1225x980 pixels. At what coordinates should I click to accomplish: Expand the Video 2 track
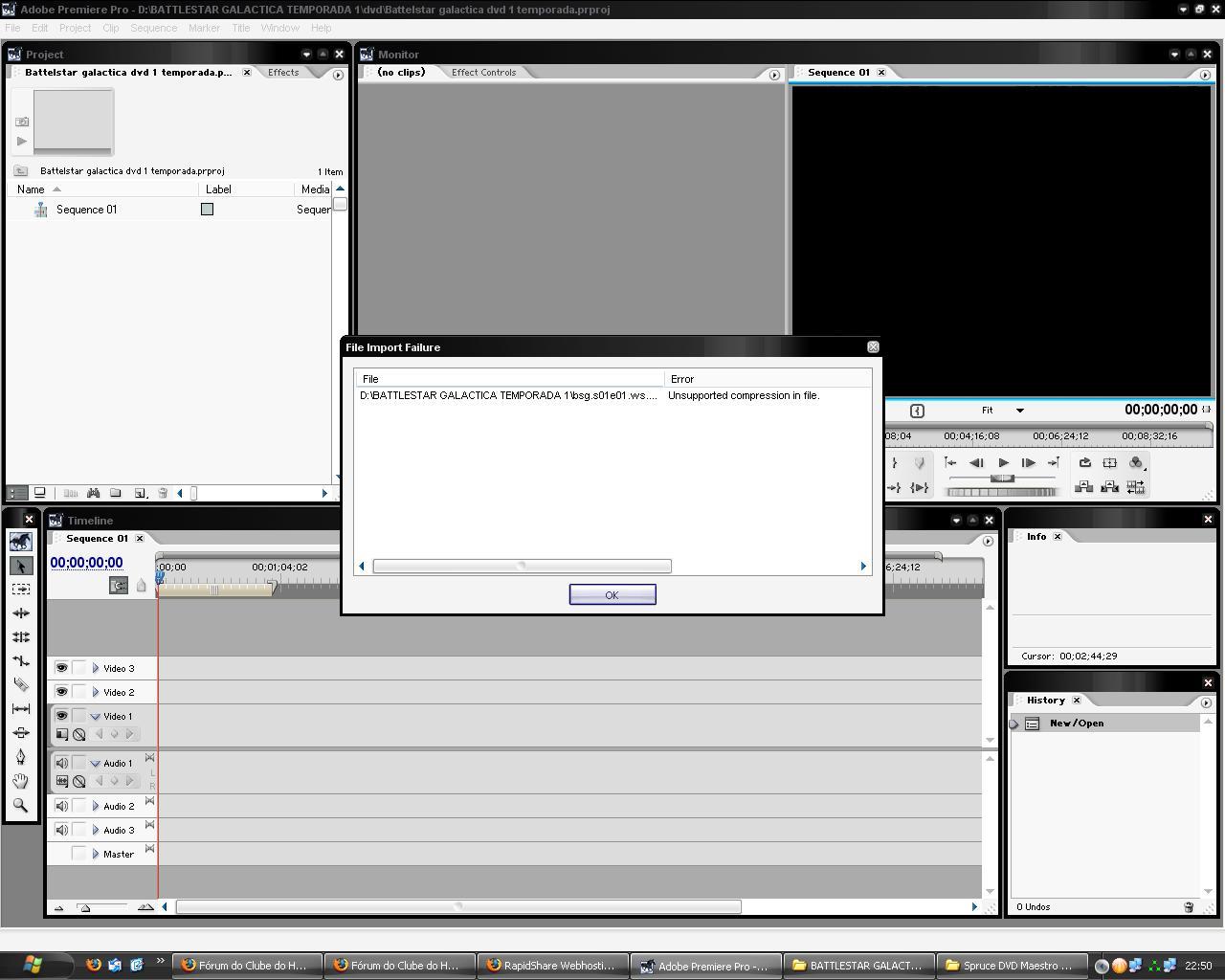click(x=96, y=692)
